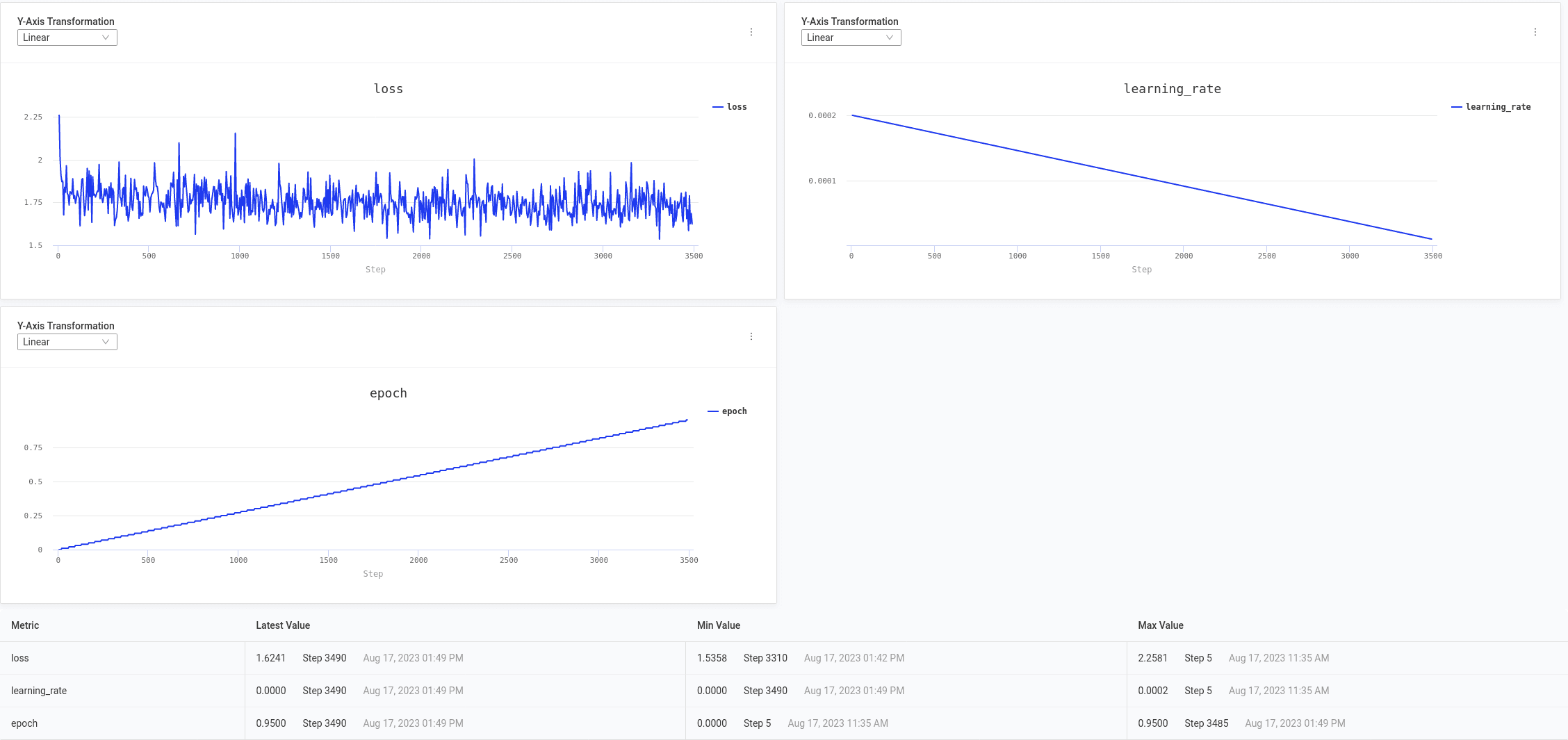
Task: Click the epoch rising line
Action: [x=373, y=484]
